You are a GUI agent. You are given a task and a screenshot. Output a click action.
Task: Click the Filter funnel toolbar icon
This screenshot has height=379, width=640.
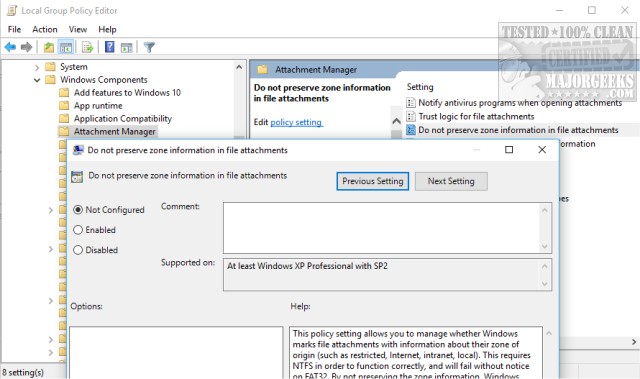[x=149, y=47]
